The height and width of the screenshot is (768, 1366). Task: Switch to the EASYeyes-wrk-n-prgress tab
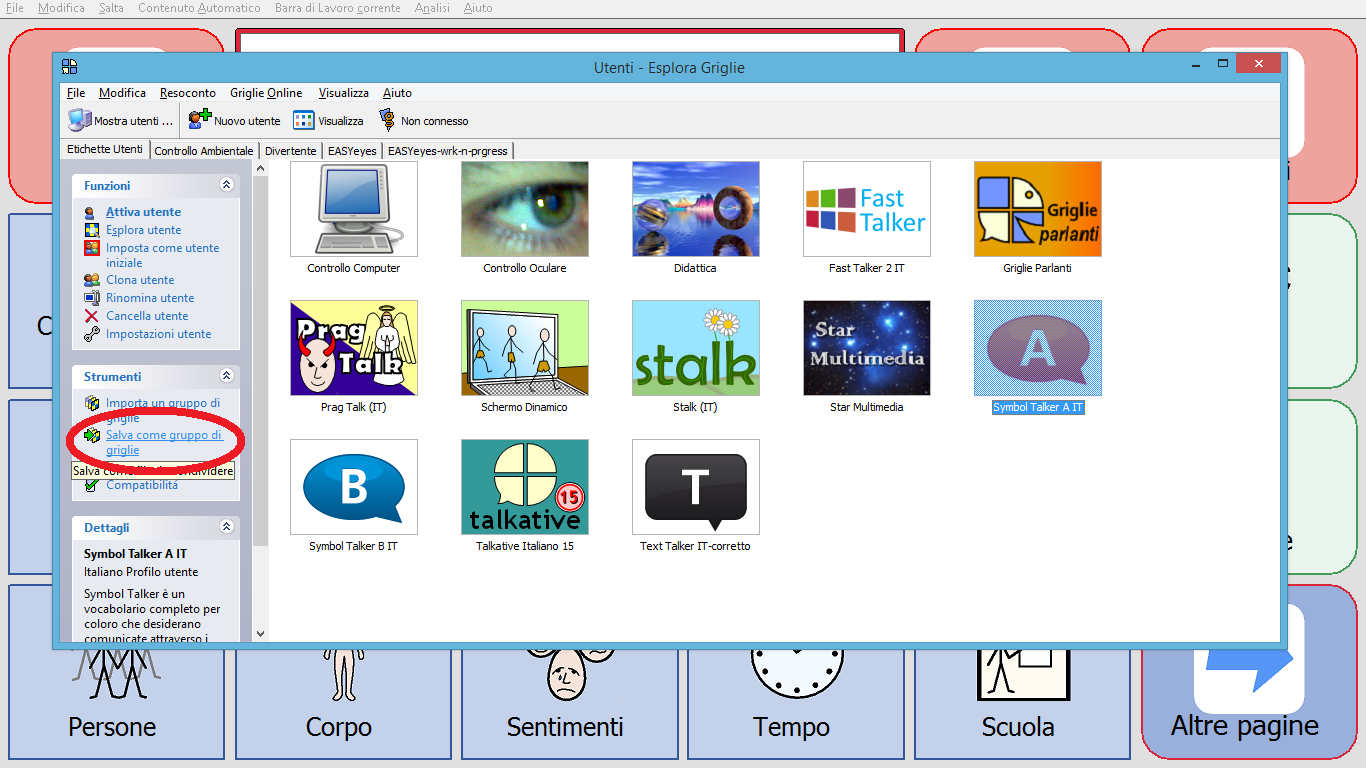pos(448,151)
